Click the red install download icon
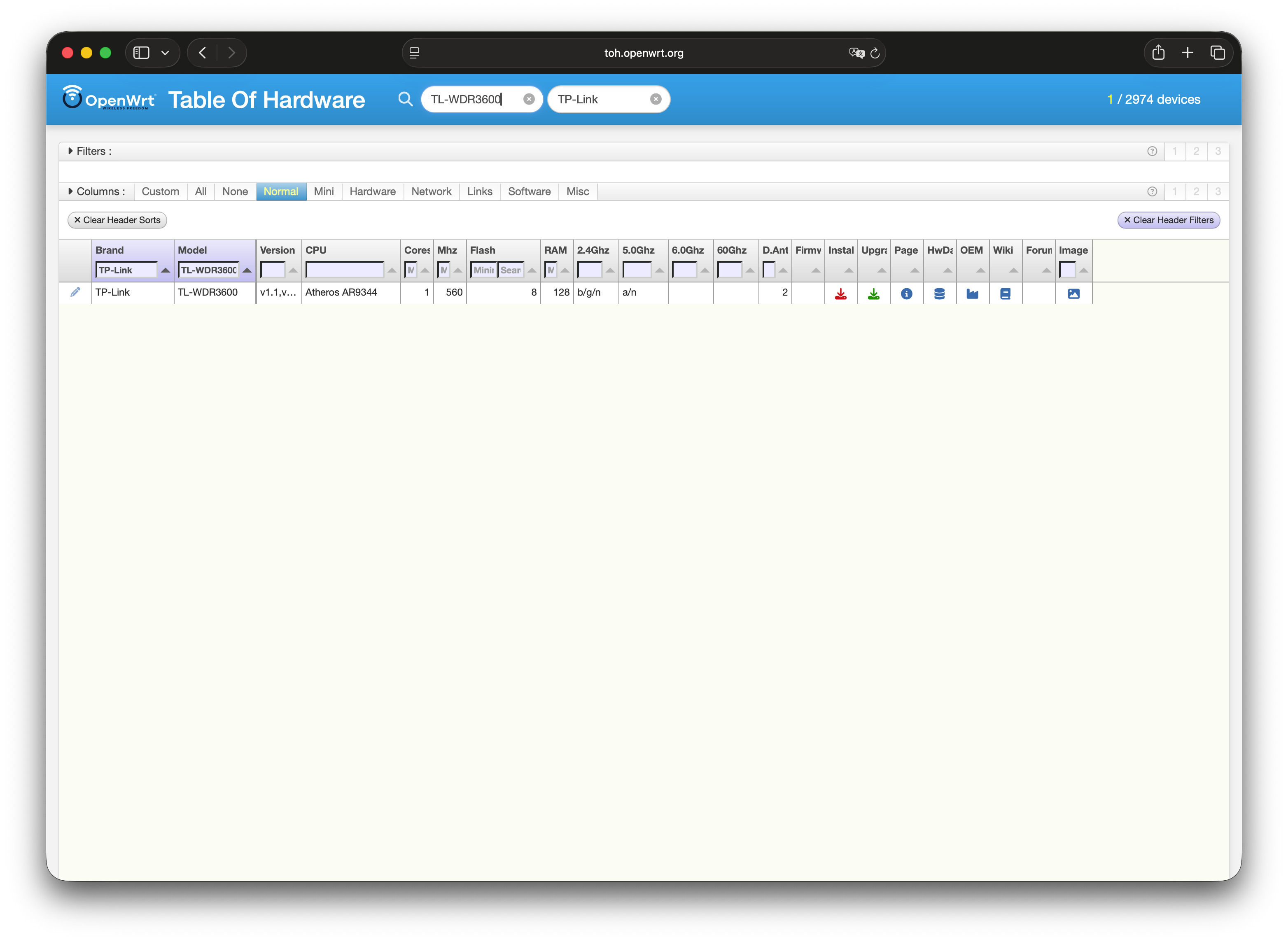This screenshot has width=1288, height=942. (x=840, y=294)
